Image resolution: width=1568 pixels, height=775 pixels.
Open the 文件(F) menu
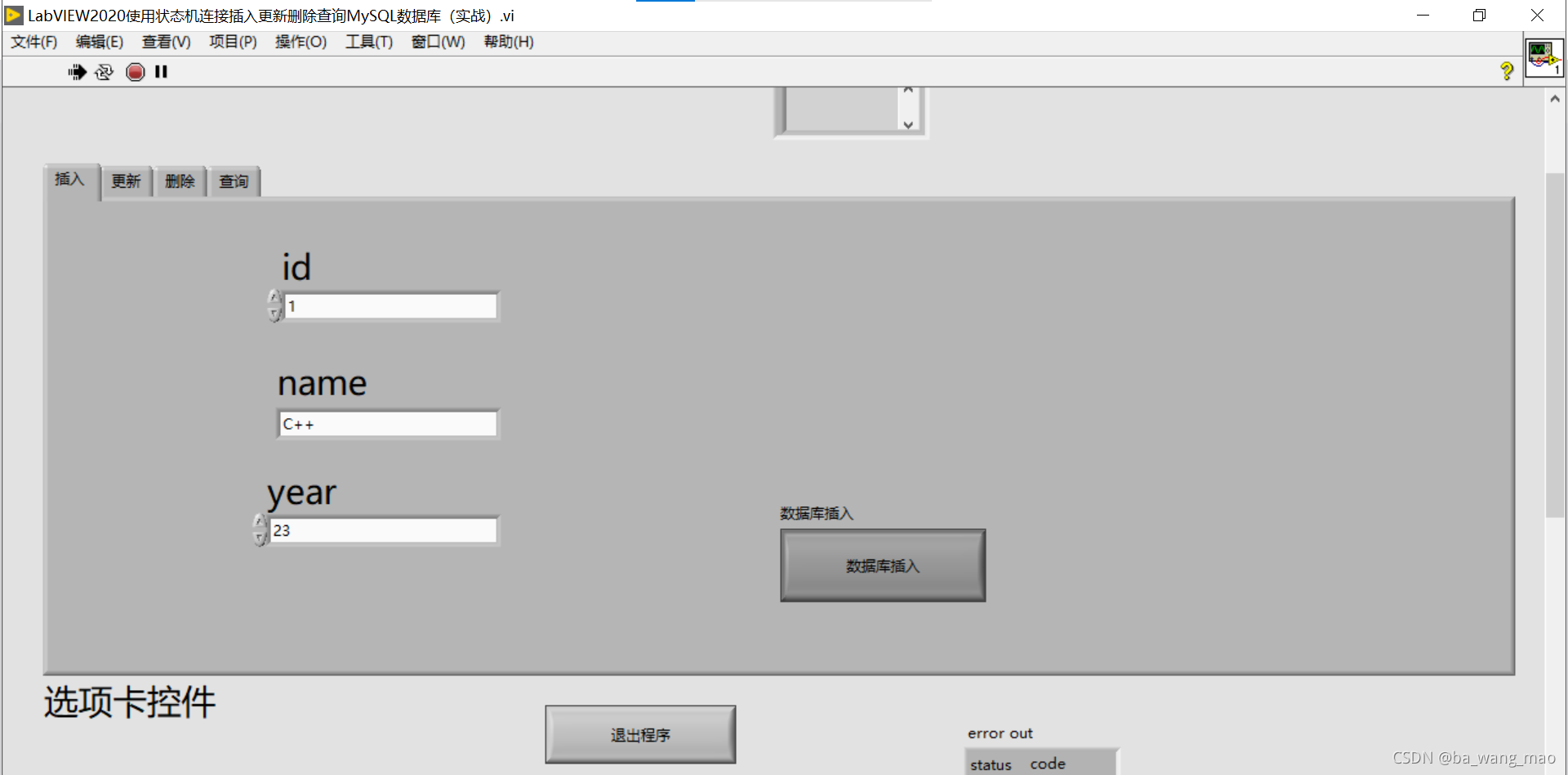[x=33, y=42]
